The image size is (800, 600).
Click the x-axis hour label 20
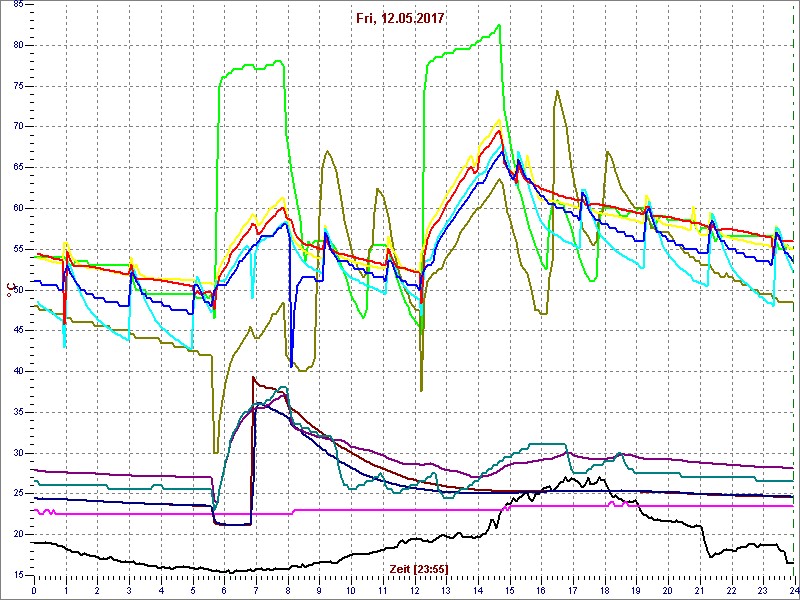coord(667,590)
